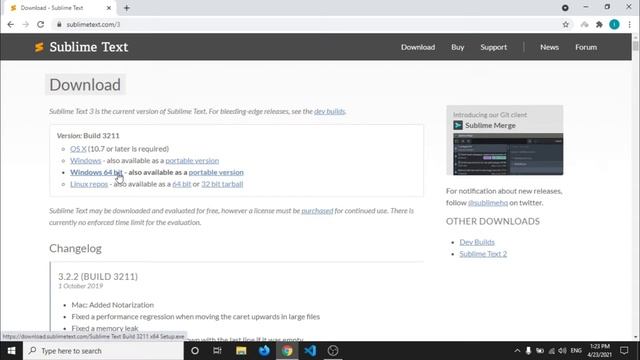Reload the page with refresh icon
This screenshot has width=640, height=360.
coord(40,24)
